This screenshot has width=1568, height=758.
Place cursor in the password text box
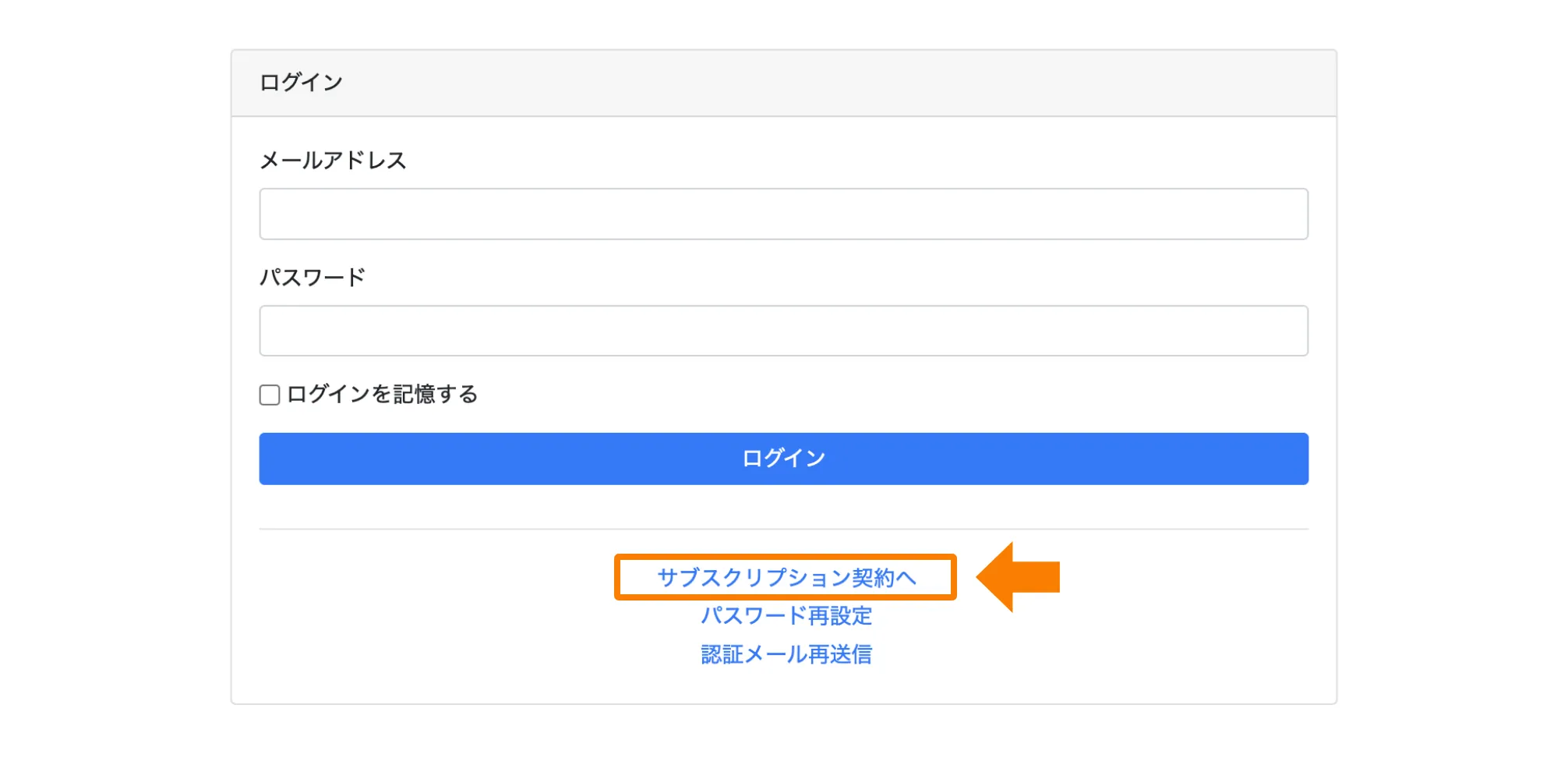pos(783,331)
